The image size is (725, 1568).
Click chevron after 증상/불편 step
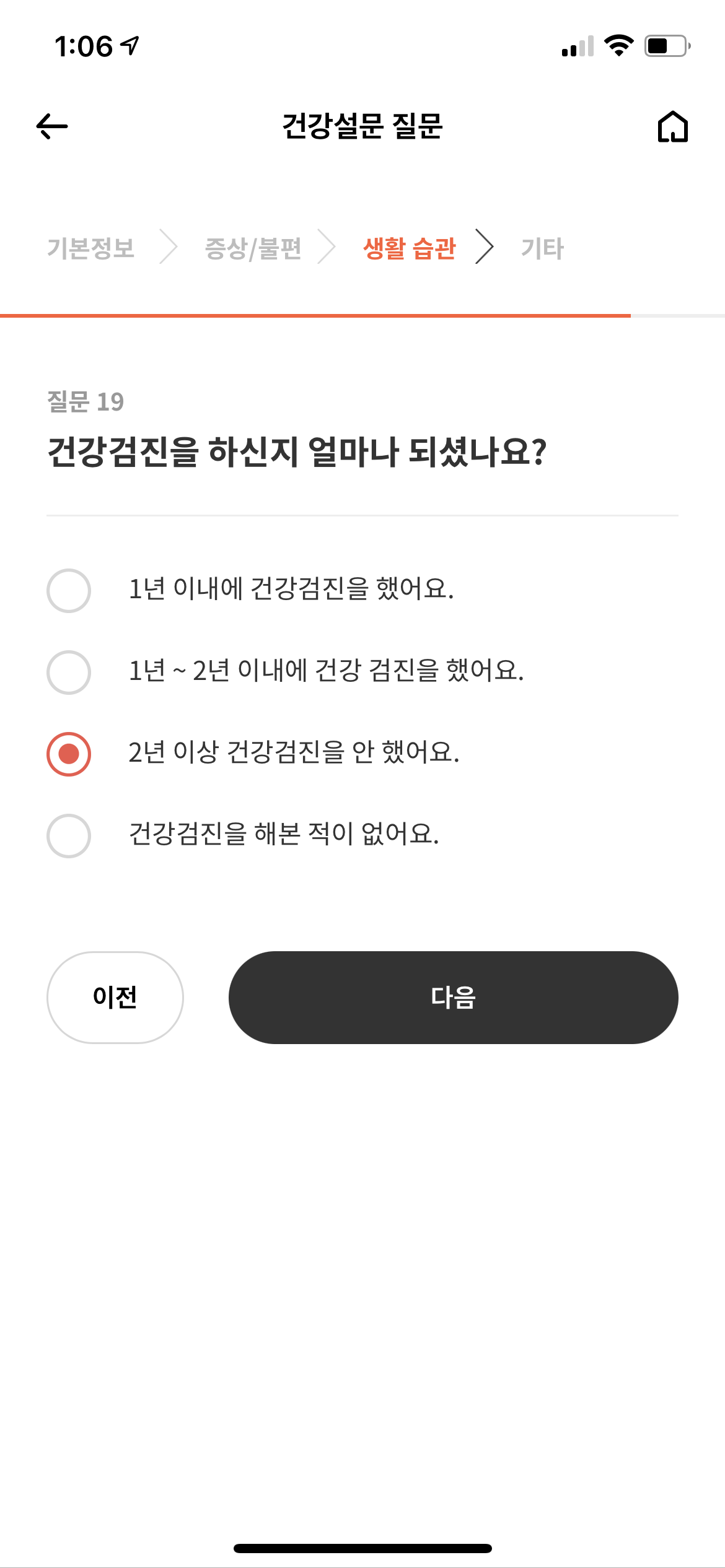pos(327,246)
